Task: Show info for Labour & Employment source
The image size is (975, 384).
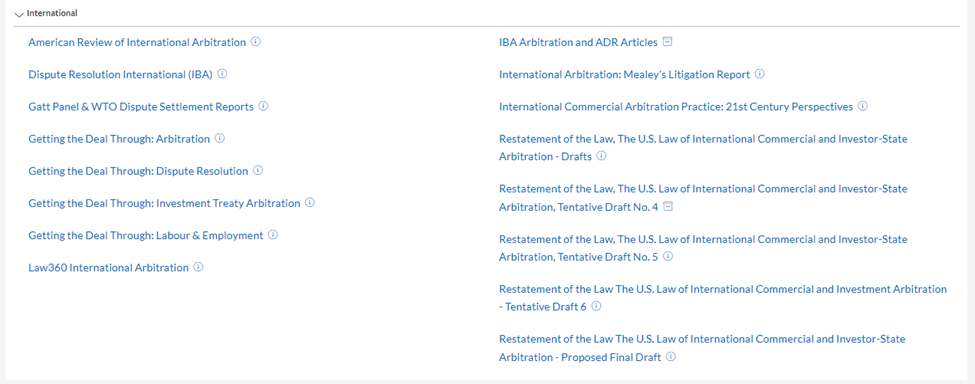Action: point(273,235)
